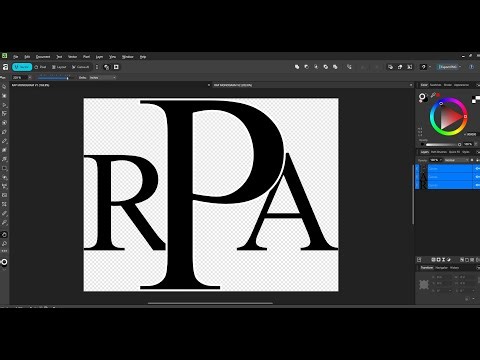Select the Zoom tool
This screenshot has height=360, width=480.
click(x=4, y=244)
